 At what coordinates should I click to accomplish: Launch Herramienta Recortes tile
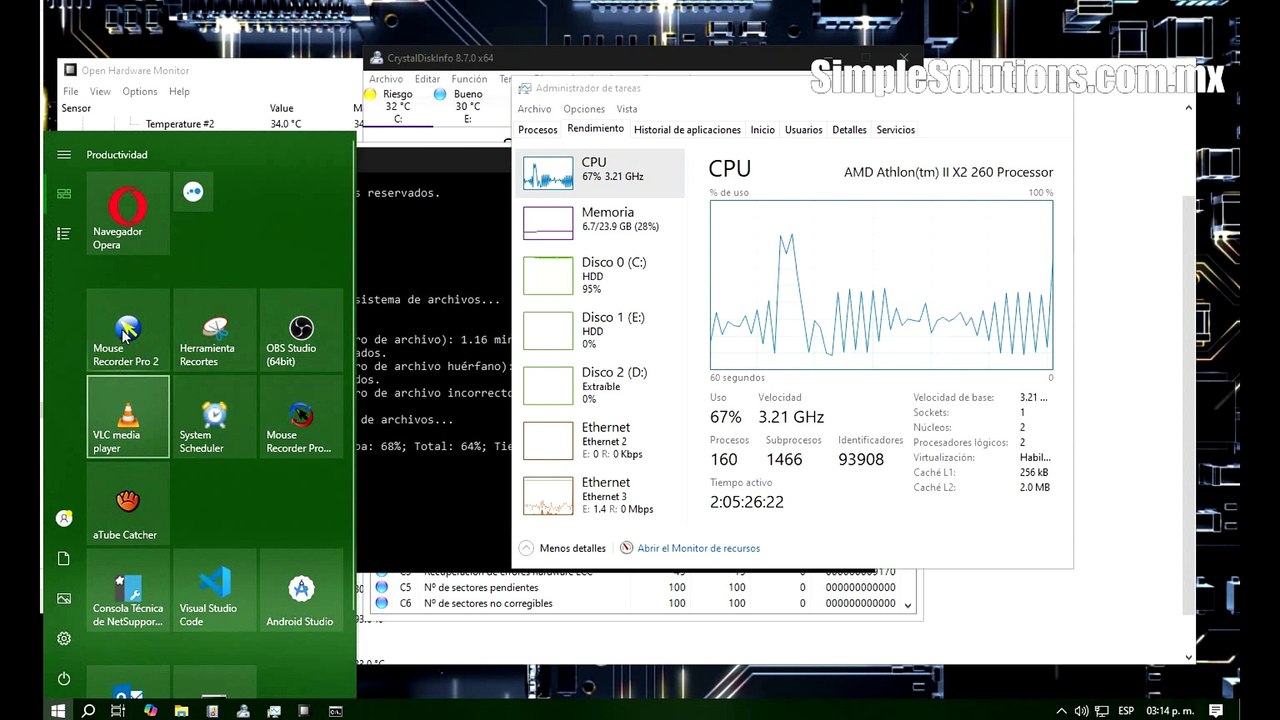(214, 331)
